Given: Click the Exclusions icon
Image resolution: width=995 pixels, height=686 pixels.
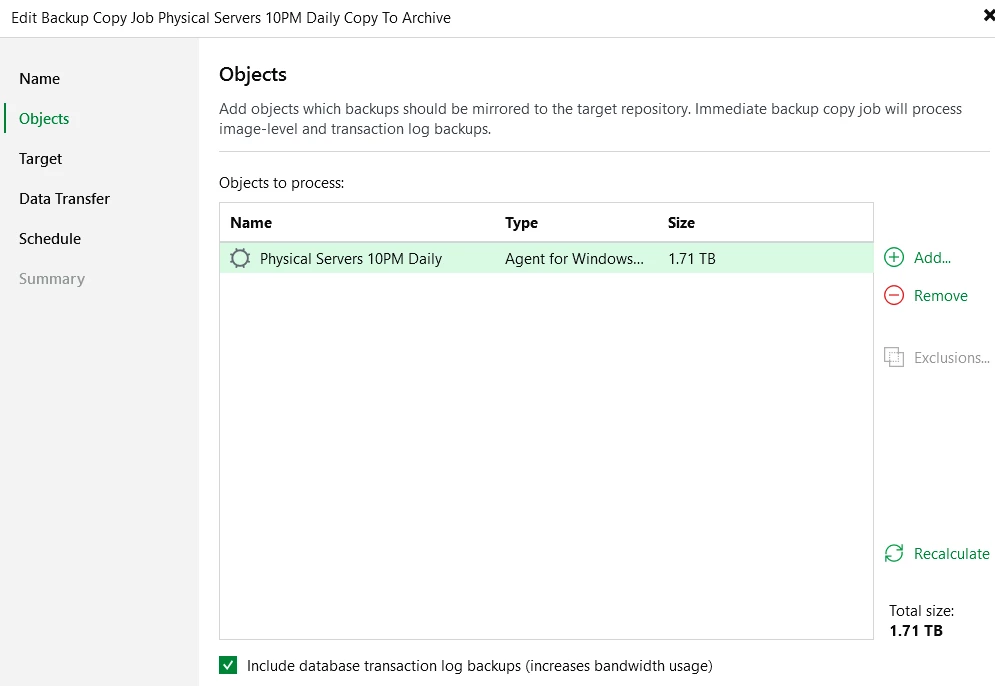Looking at the screenshot, I should [894, 358].
